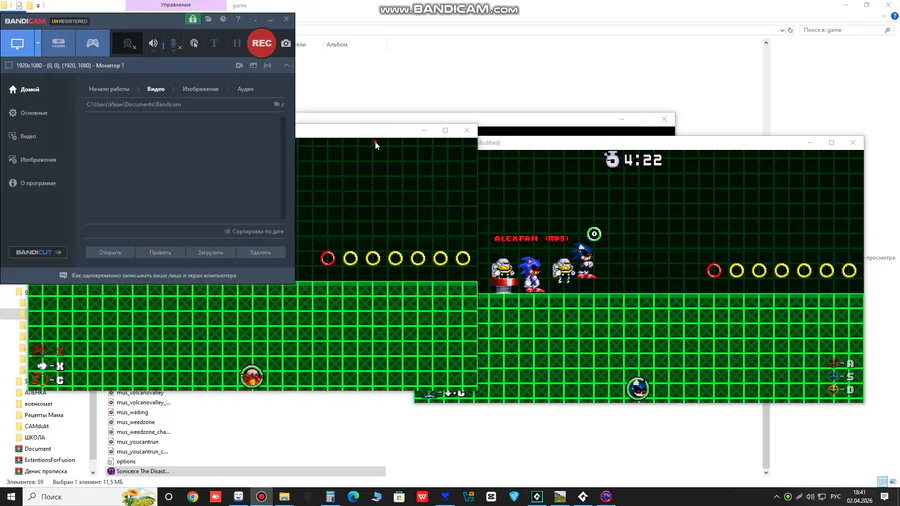Toggle speaker sound recording in Bandicam
The width and height of the screenshot is (900, 506).
153,44
